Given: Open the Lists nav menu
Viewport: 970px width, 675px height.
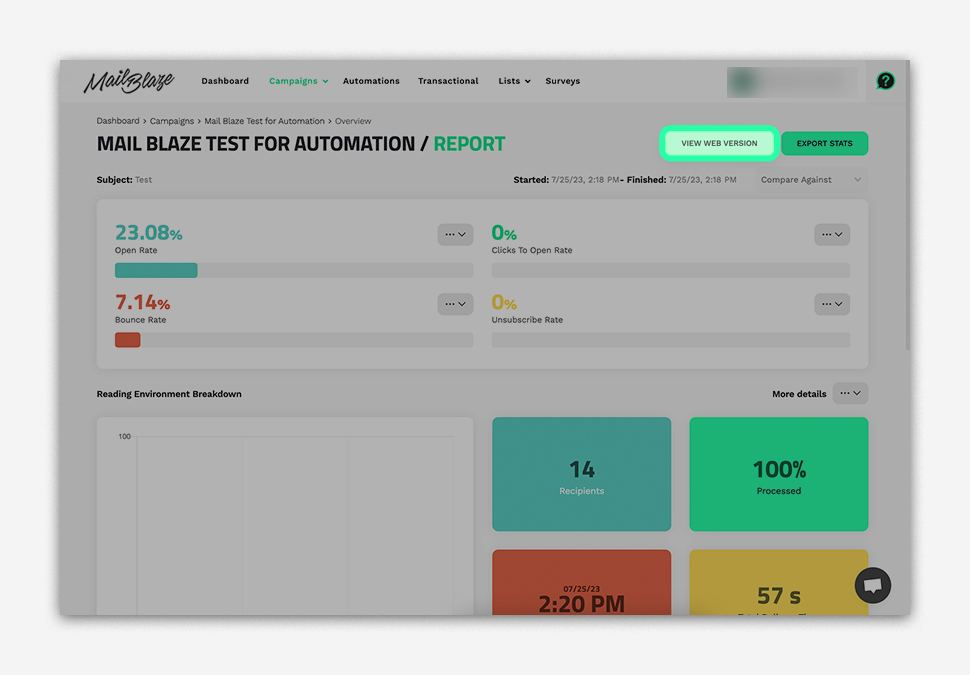Looking at the screenshot, I should (514, 81).
